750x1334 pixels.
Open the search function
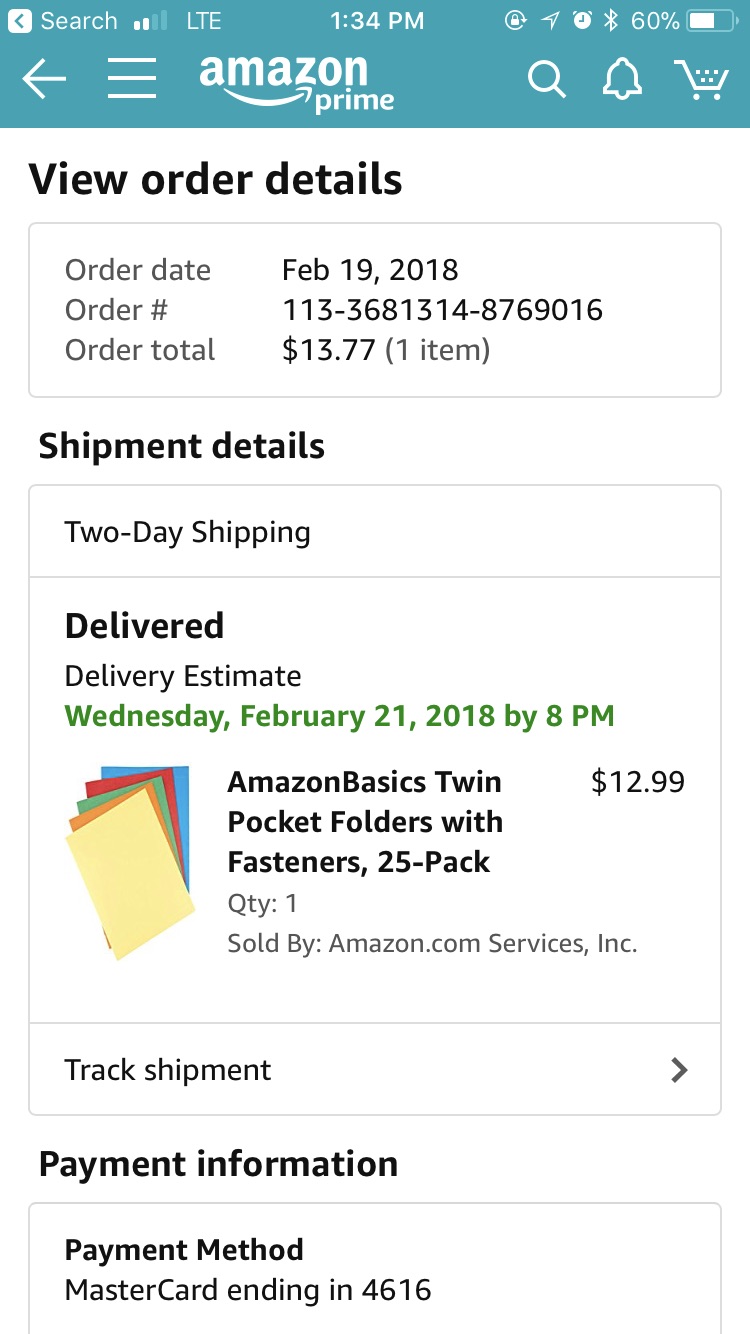[546, 79]
